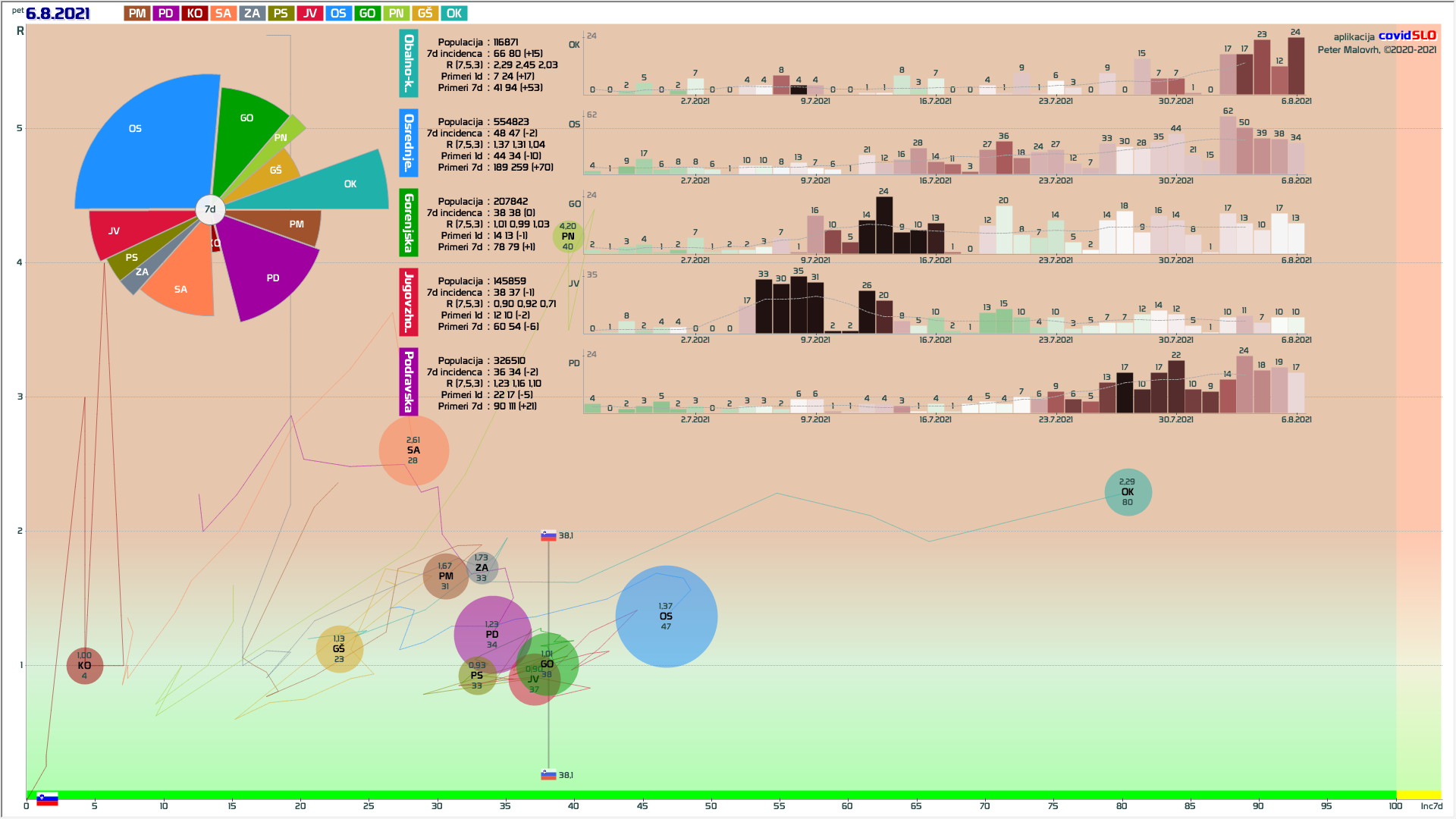Select the OS blue bubble
Viewport: 1456px width, 819px height.
click(x=666, y=617)
